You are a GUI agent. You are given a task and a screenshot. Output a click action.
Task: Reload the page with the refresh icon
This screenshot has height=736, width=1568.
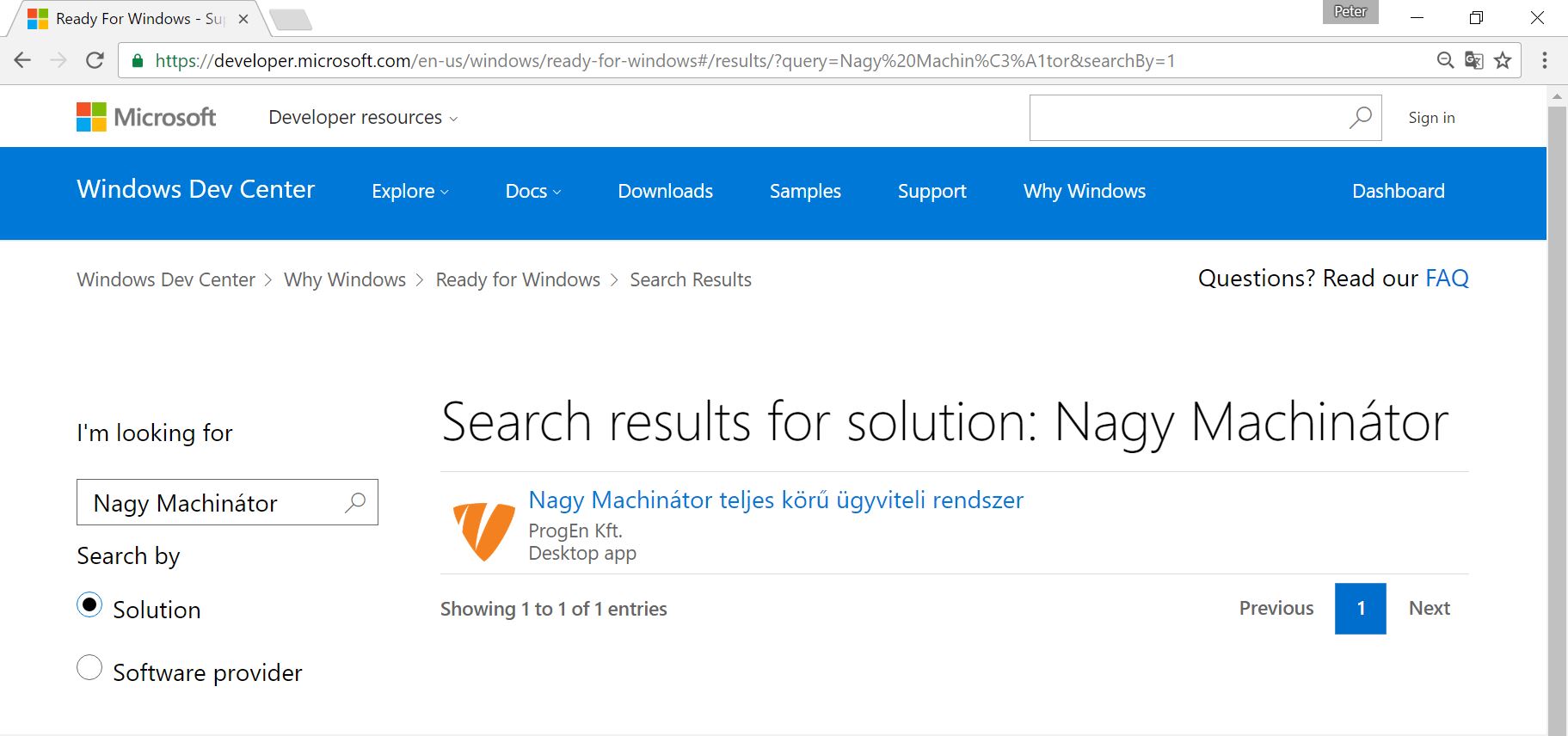tap(95, 60)
